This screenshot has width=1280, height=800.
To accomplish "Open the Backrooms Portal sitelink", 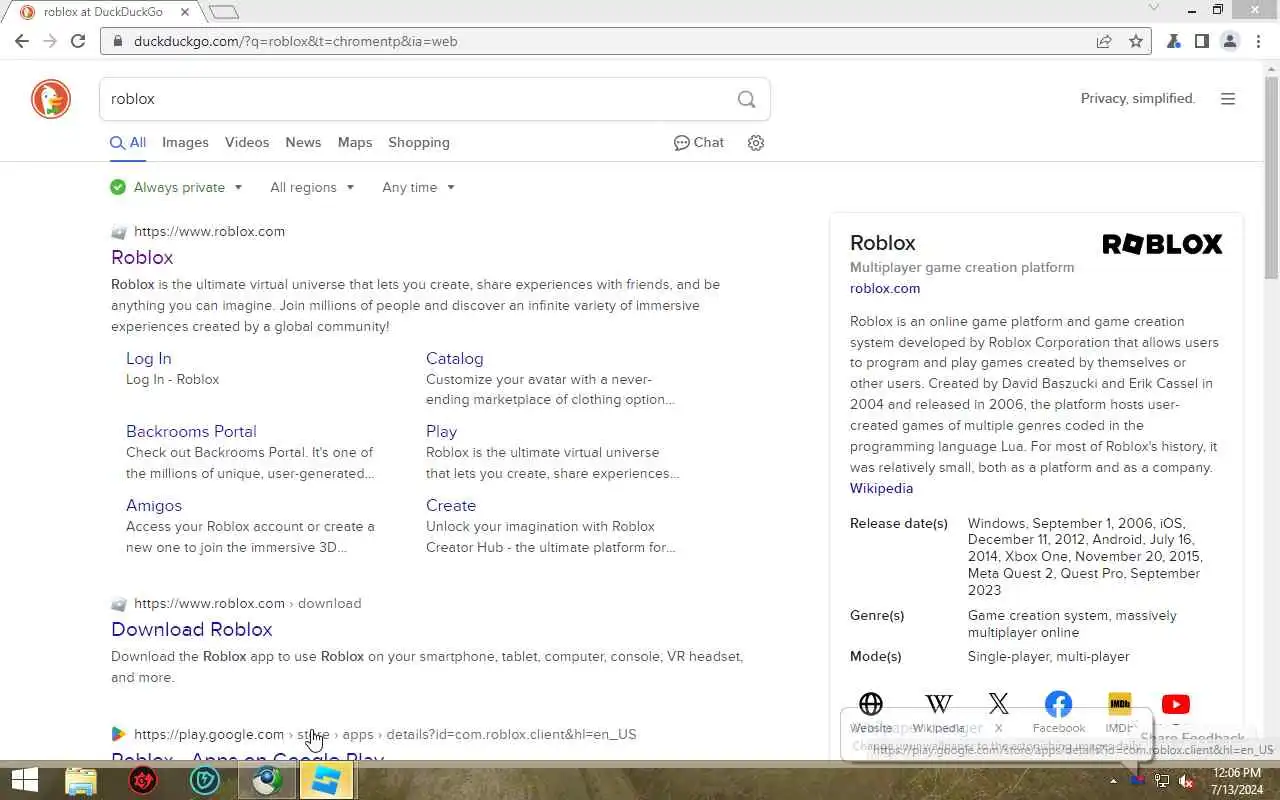I will click(x=191, y=431).
